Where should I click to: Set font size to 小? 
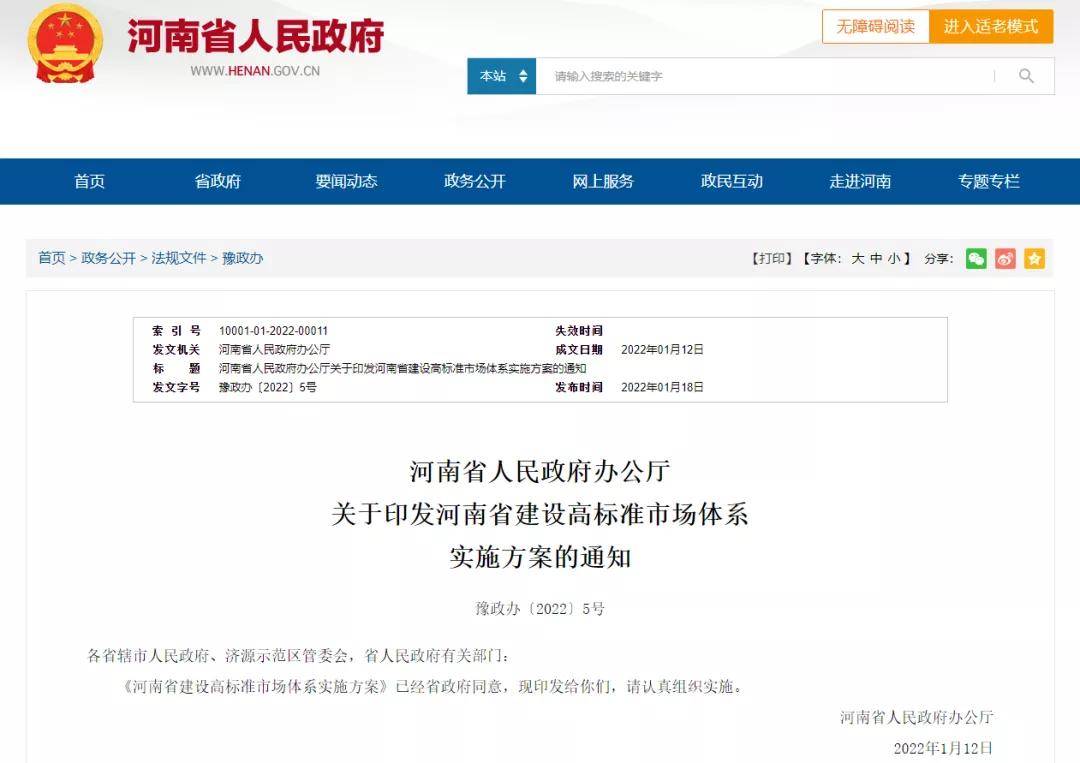click(894, 259)
